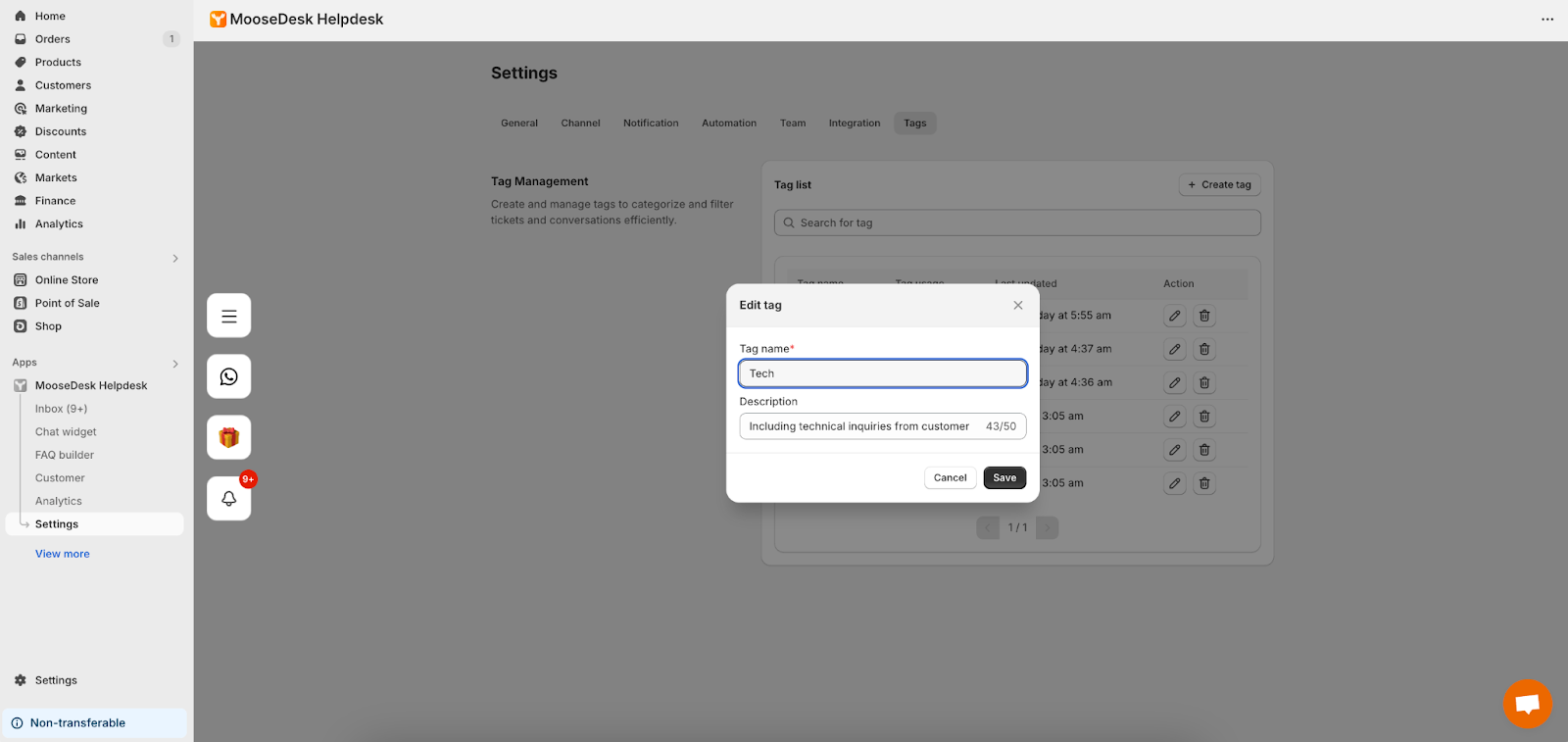Screen dimensions: 1568x742
Task: Open the Notification tab
Action: (x=651, y=124)
